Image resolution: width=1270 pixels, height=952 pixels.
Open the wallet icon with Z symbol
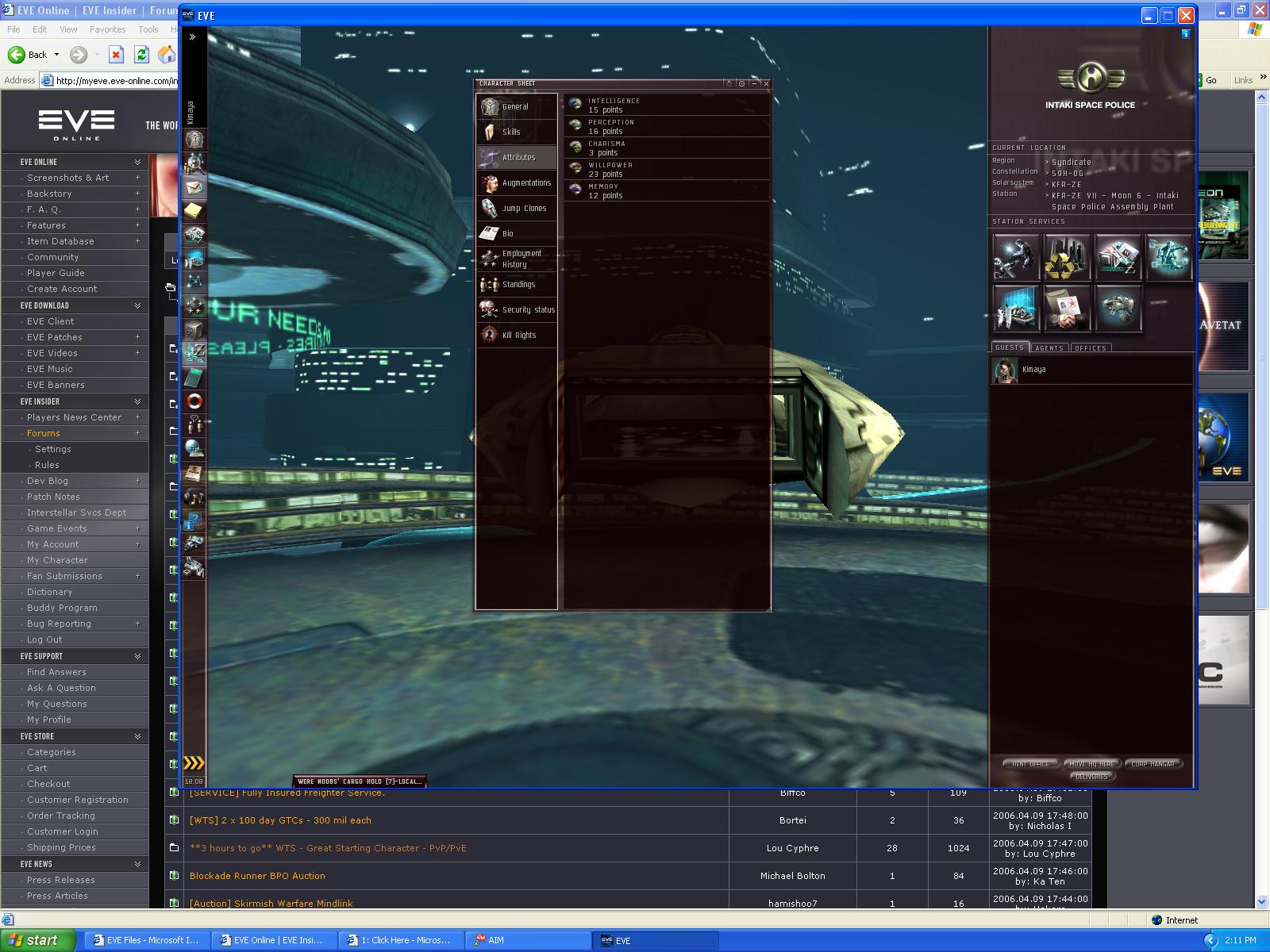point(194,354)
